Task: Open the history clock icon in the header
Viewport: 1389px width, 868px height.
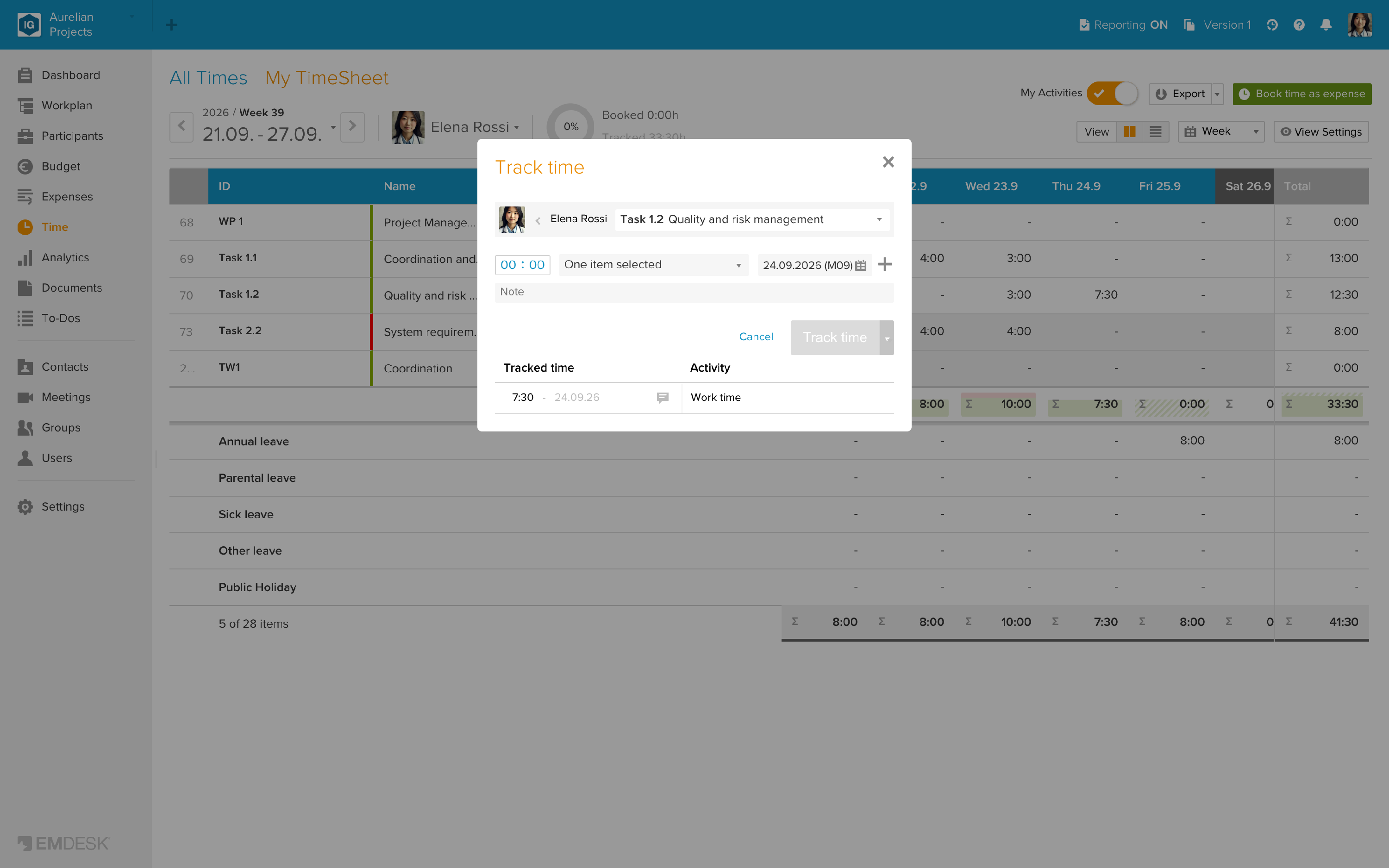Action: pyautogui.click(x=1272, y=25)
